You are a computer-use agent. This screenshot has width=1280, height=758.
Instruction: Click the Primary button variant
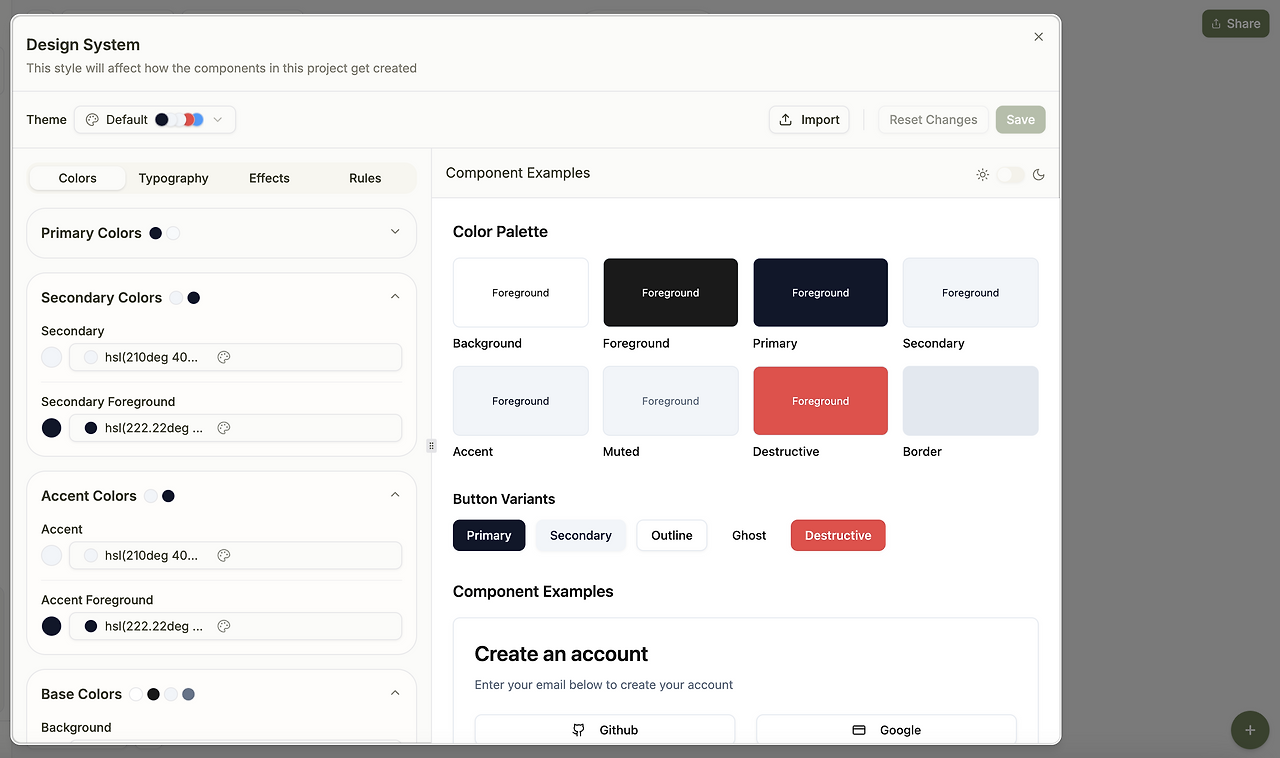[489, 535]
